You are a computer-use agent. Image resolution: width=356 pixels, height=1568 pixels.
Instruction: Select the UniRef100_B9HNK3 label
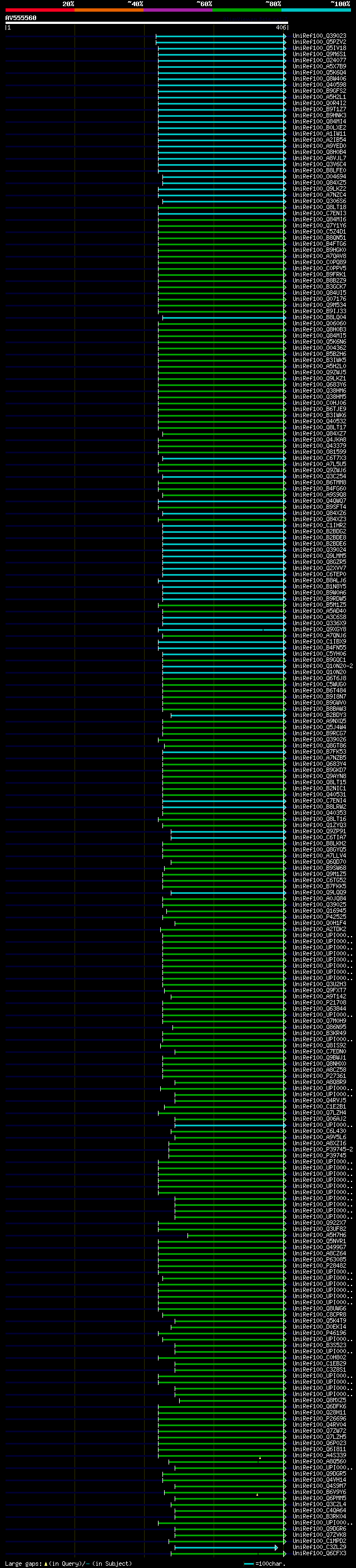[x=319, y=115]
